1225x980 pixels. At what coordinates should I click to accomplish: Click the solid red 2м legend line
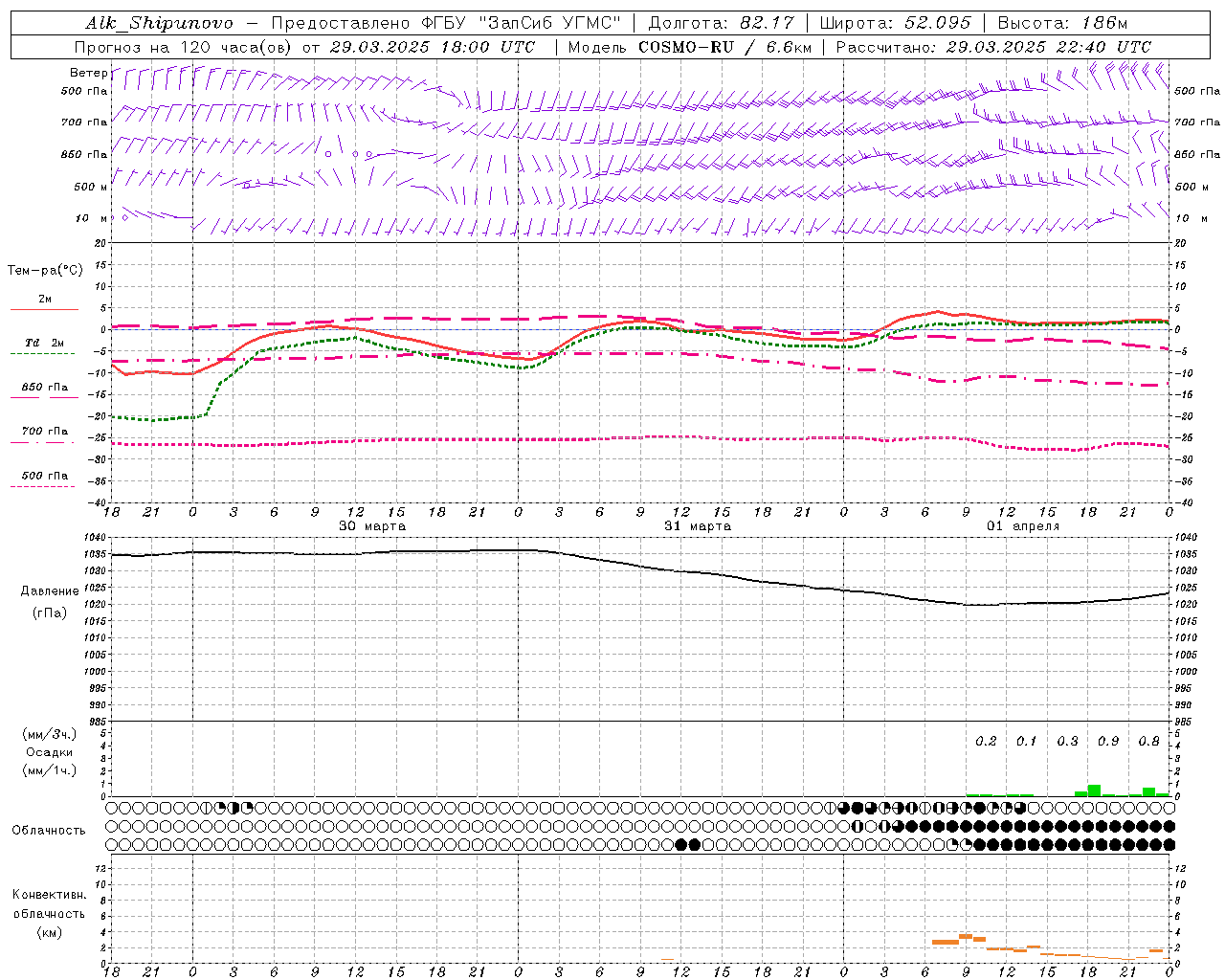44,309
